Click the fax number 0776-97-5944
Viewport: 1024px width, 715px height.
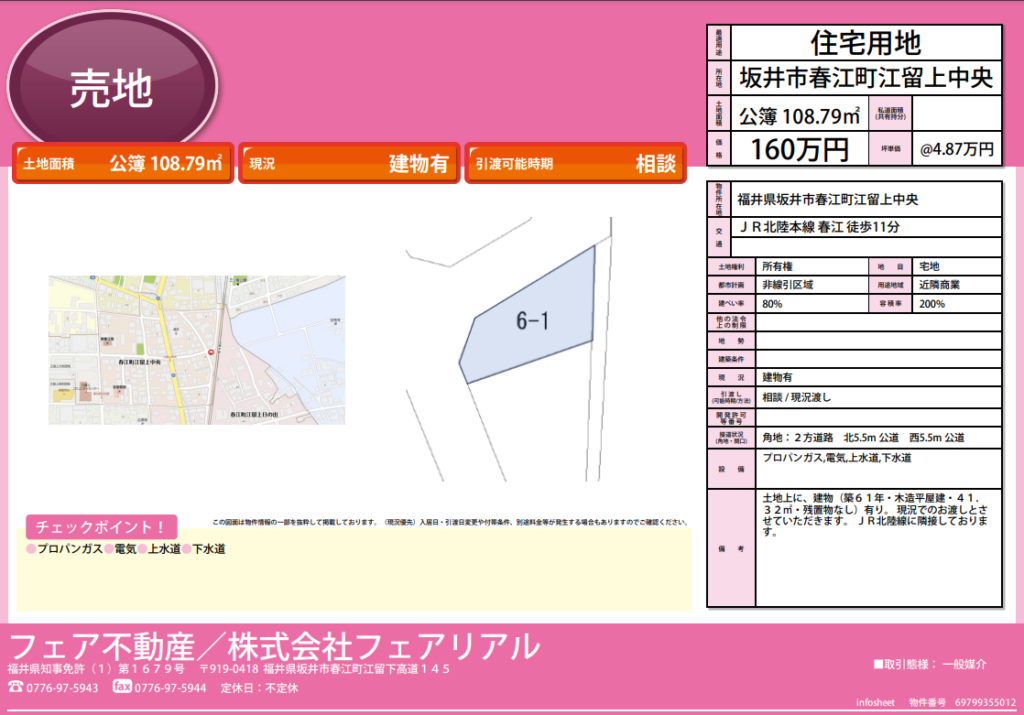click(170, 688)
